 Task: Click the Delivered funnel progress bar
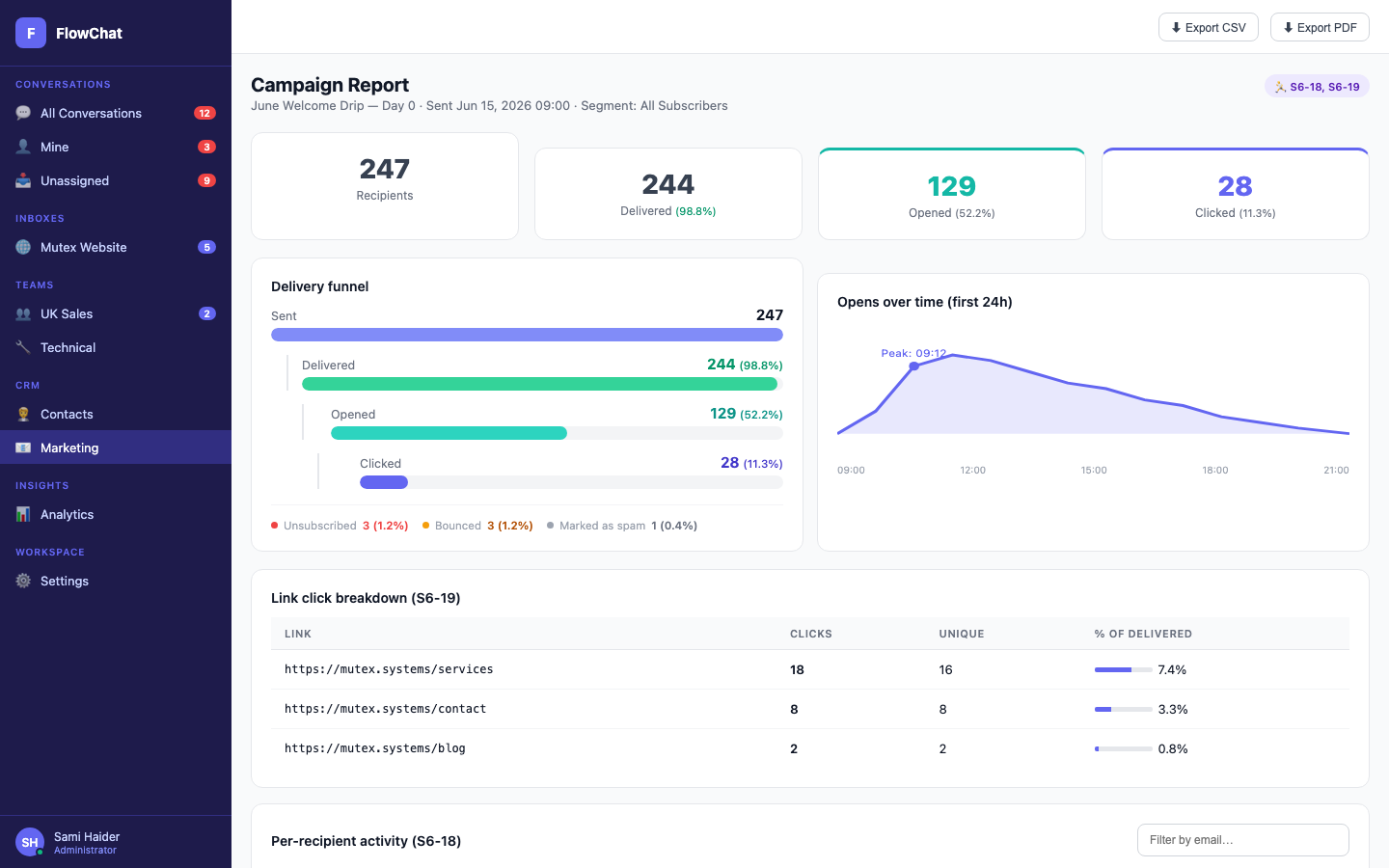tap(542, 384)
